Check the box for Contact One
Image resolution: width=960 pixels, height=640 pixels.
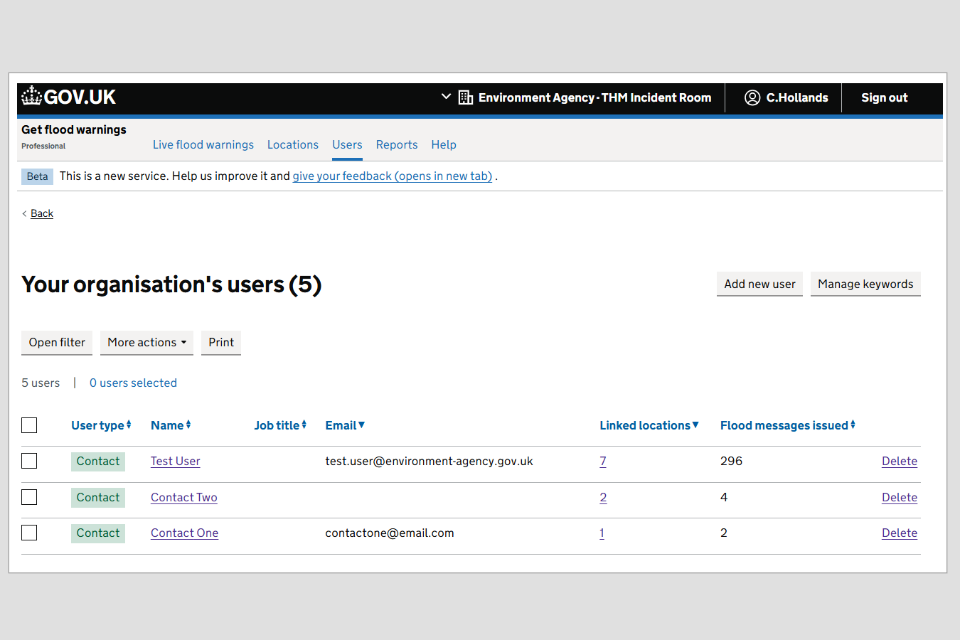point(29,533)
